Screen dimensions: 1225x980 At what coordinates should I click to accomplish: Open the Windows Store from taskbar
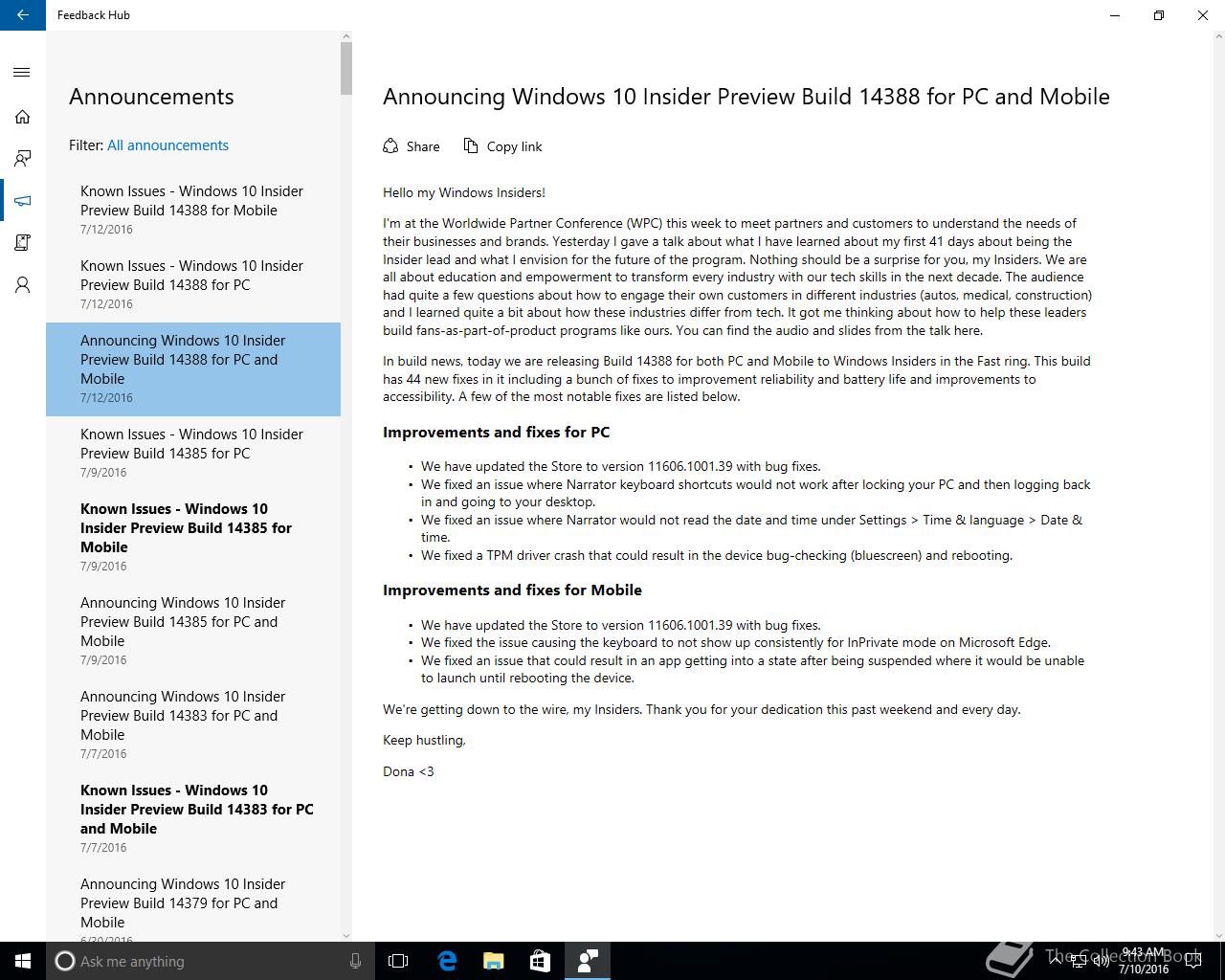[x=541, y=961]
